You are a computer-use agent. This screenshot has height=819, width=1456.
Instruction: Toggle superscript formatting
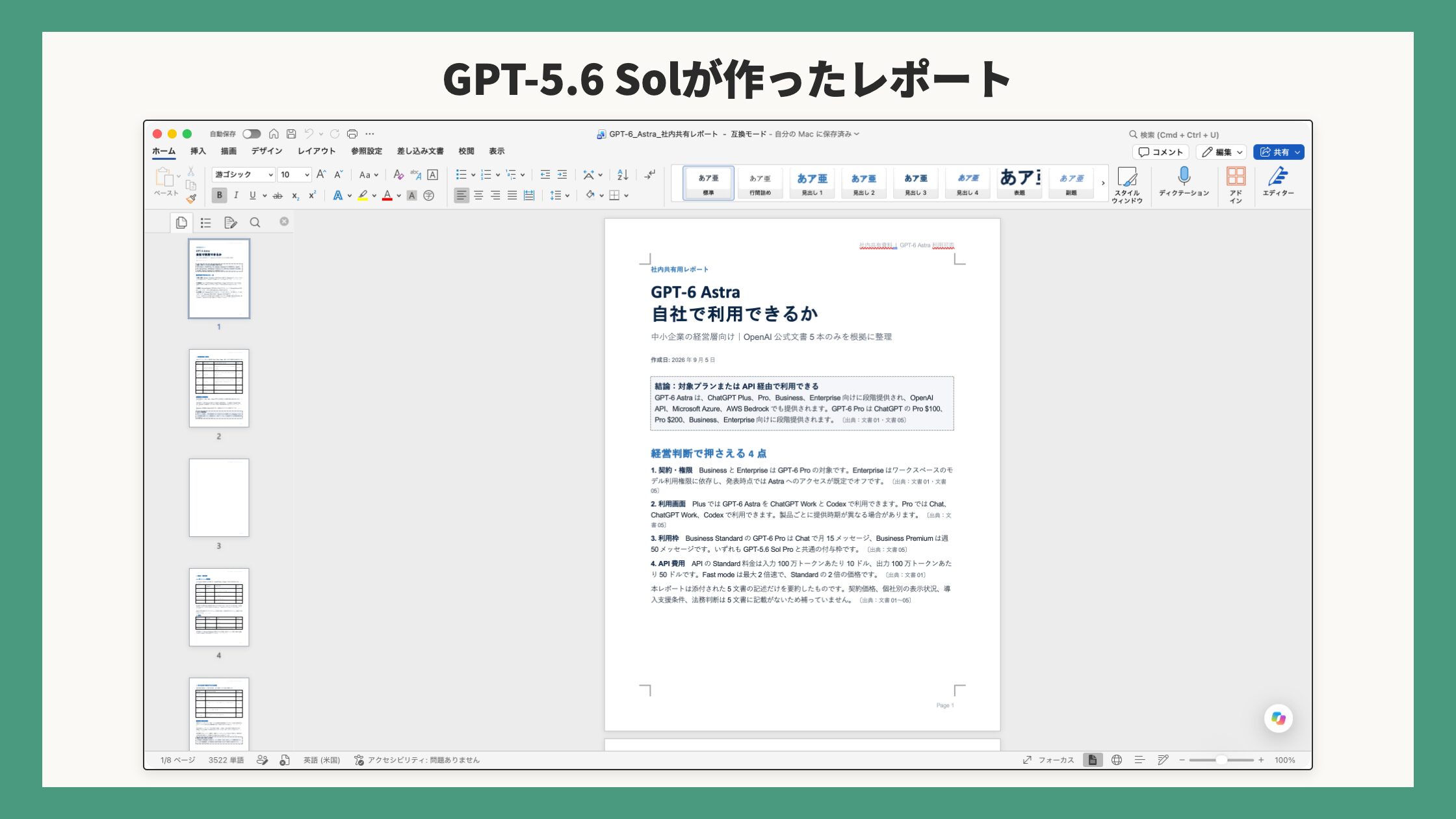pyautogui.click(x=312, y=195)
